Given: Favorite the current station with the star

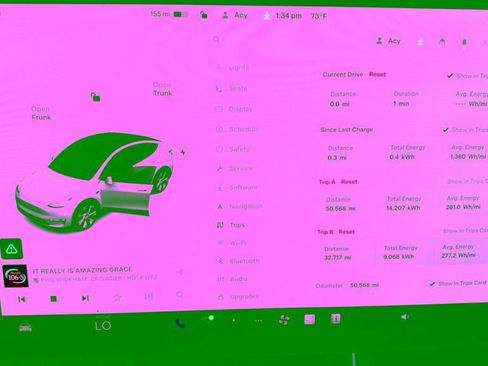Looking at the screenshot, I should click(117, 297).
